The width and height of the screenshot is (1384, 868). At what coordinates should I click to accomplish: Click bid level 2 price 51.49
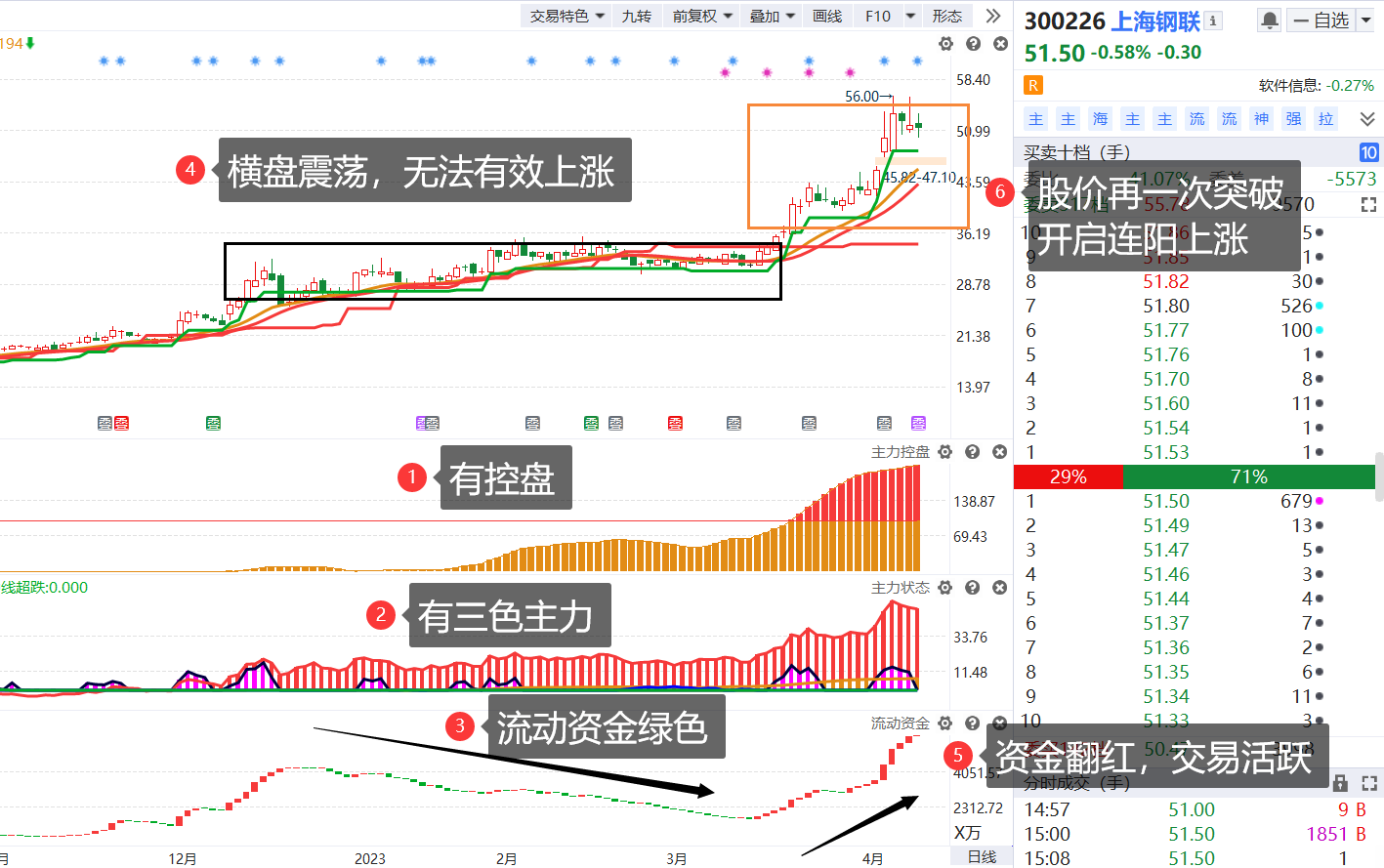point(1166,525)
